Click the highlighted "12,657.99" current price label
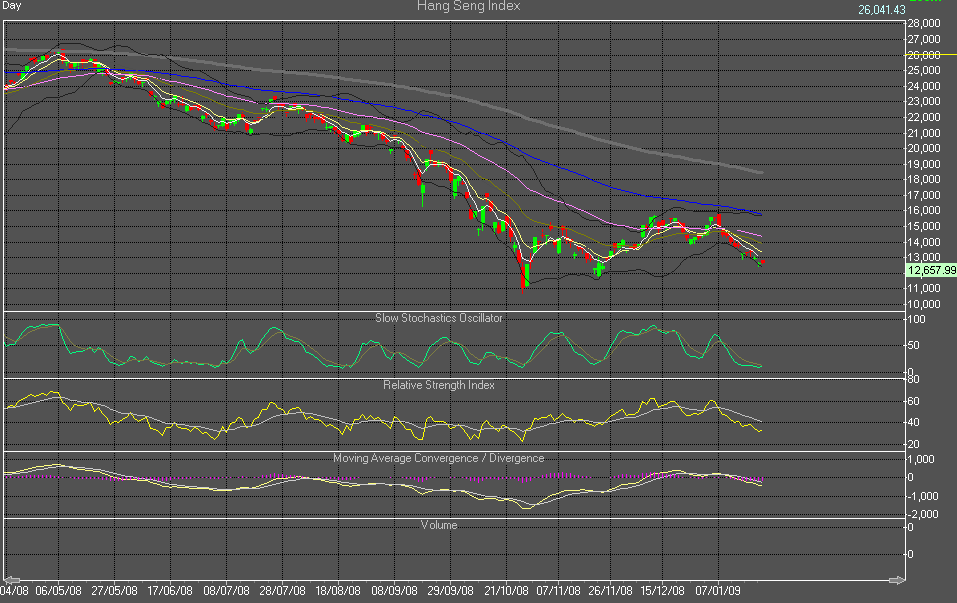Viewport: 957px width, 603px height. pos(931,270)
